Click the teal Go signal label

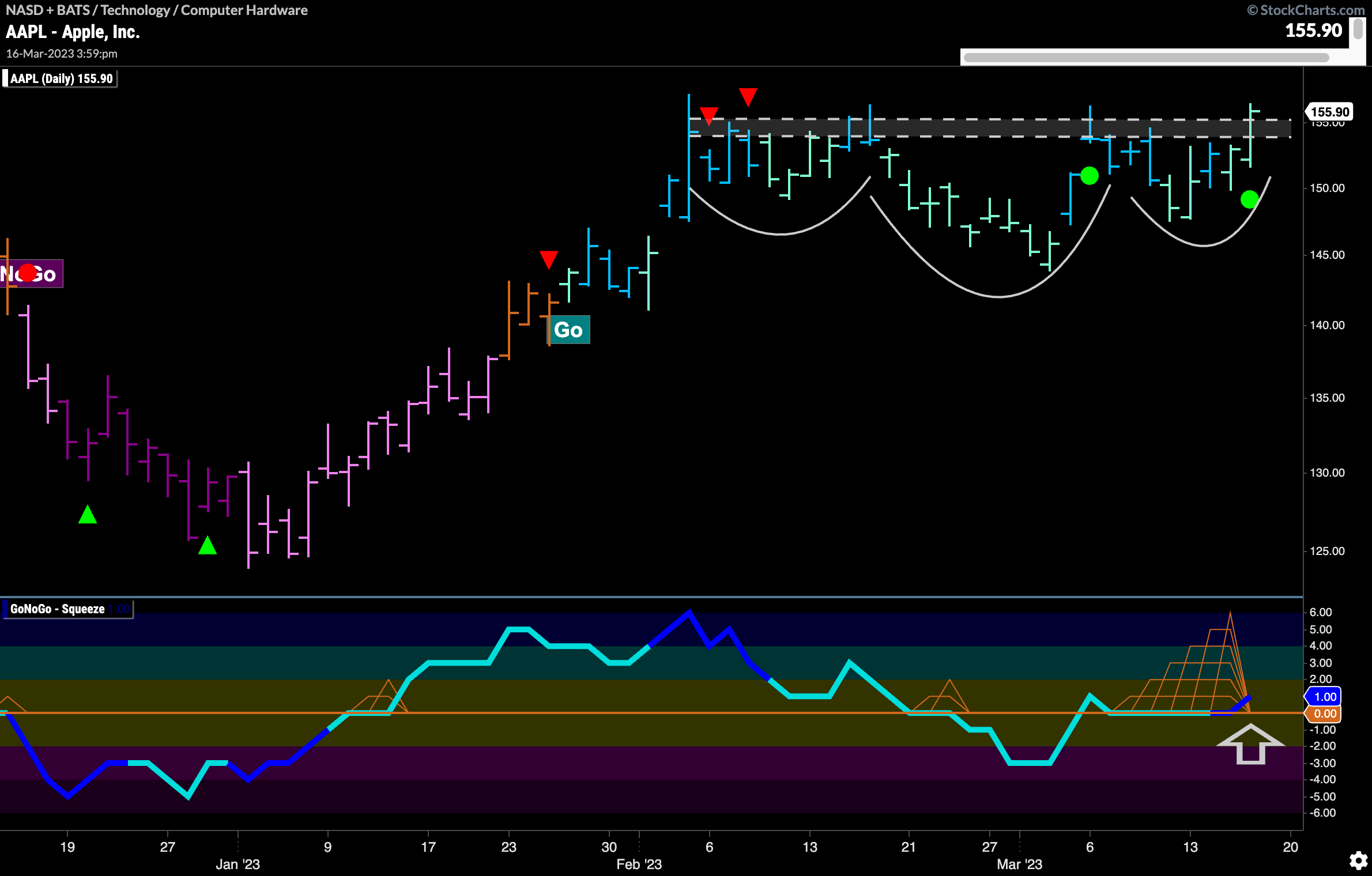tap(568, 330)
